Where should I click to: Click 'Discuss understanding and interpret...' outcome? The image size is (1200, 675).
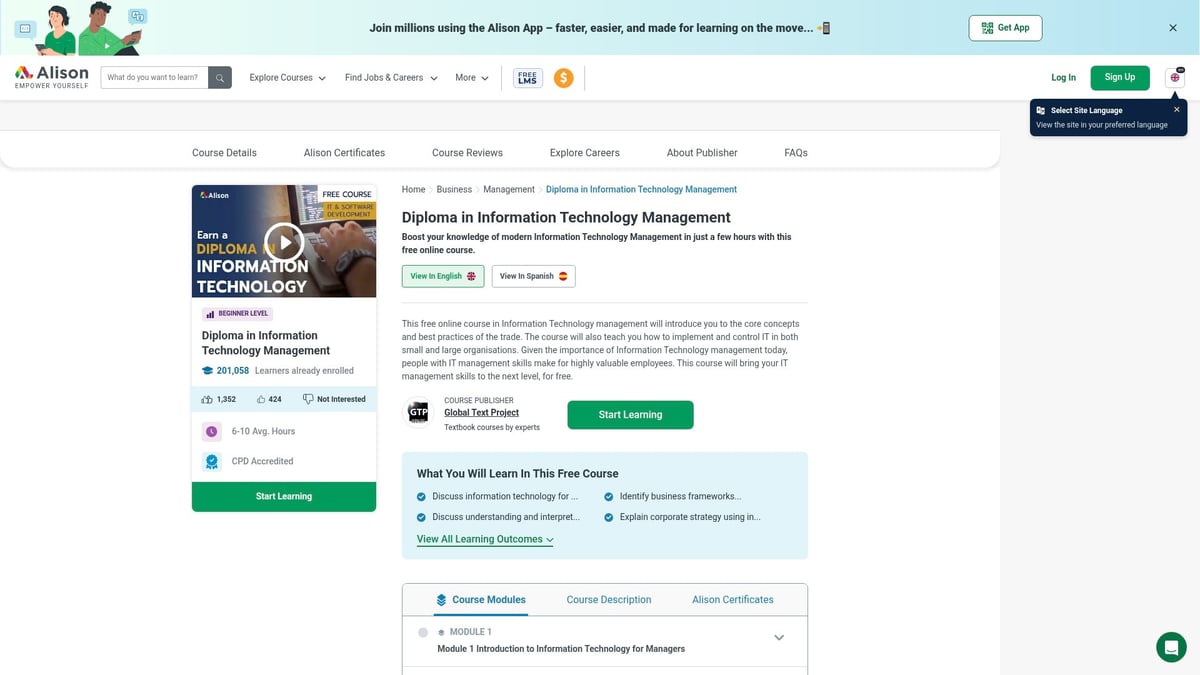tap(506, 517)
